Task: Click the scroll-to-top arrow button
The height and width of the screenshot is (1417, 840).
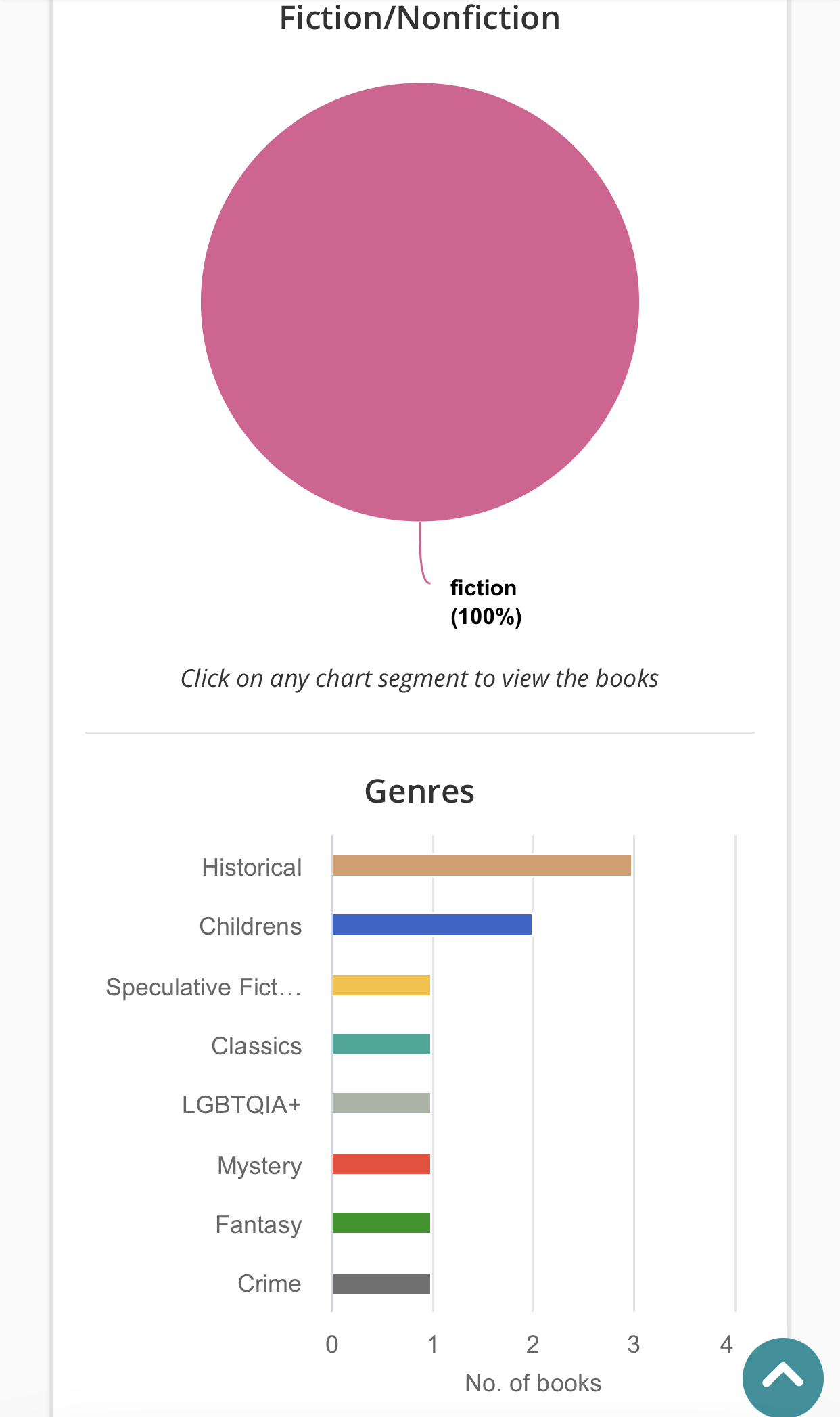Action: click(783, 1377)
